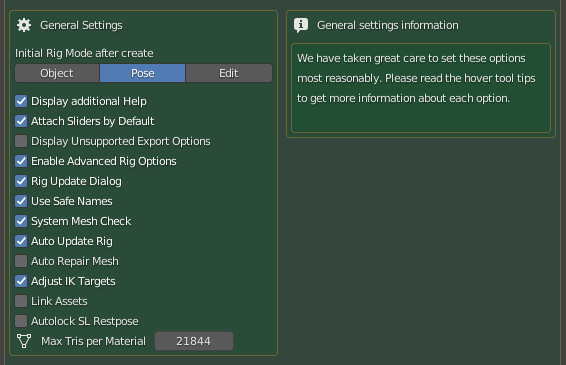Disable Enable Advanced Rig Options

pyautogui.click(x=21, y=161)
